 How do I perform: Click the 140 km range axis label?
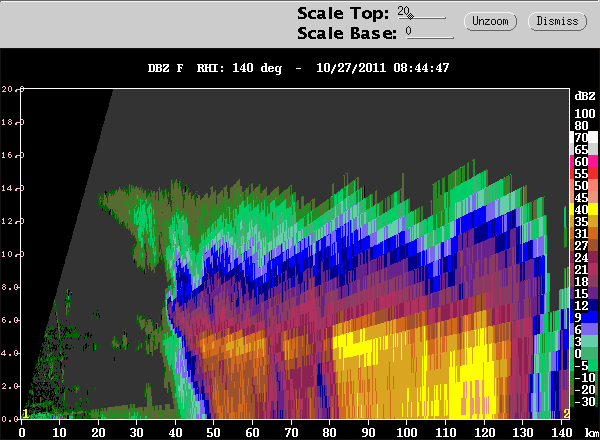562,432
